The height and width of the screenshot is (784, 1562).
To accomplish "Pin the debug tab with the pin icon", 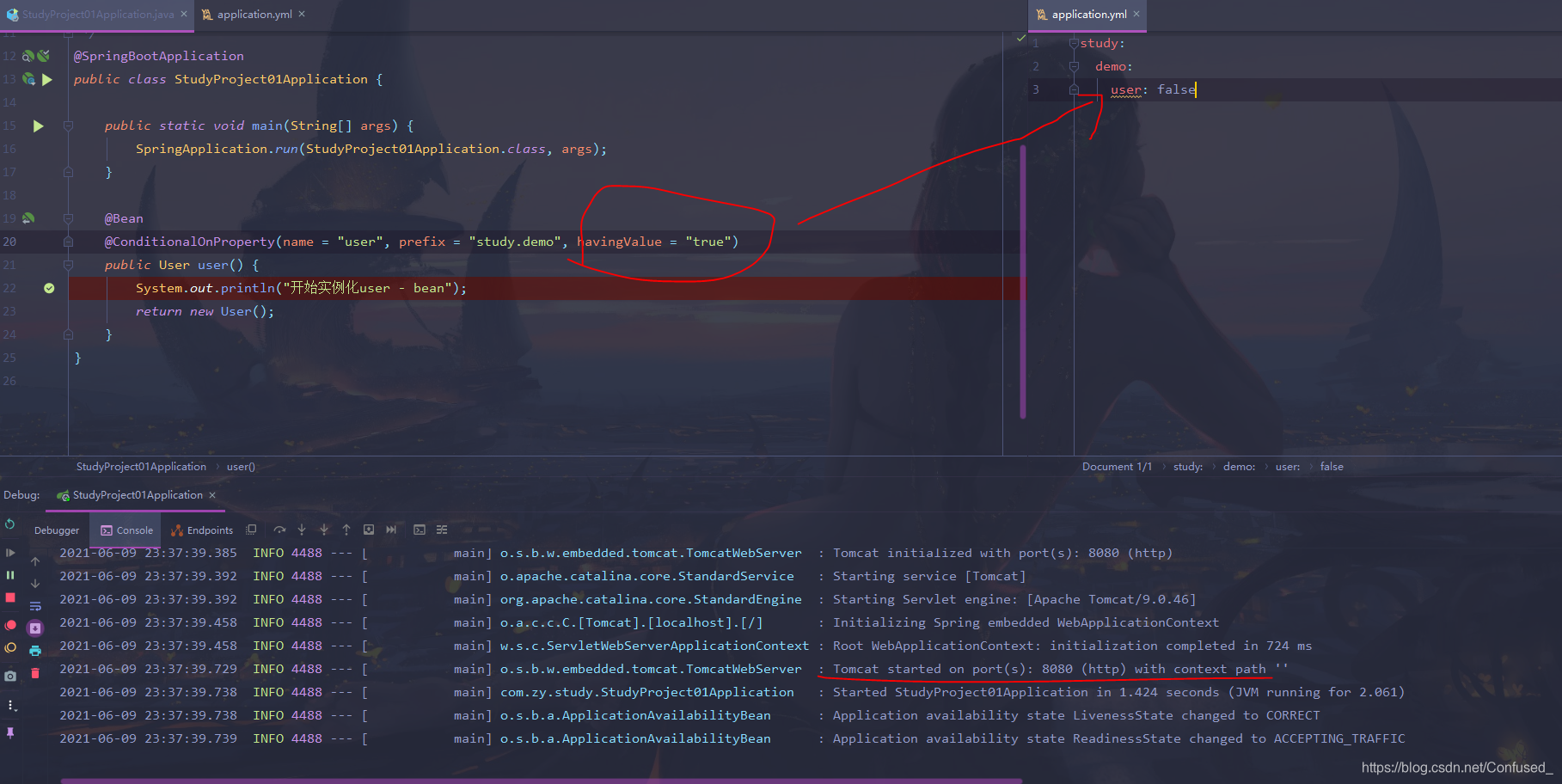I will (x=10, y=732).
